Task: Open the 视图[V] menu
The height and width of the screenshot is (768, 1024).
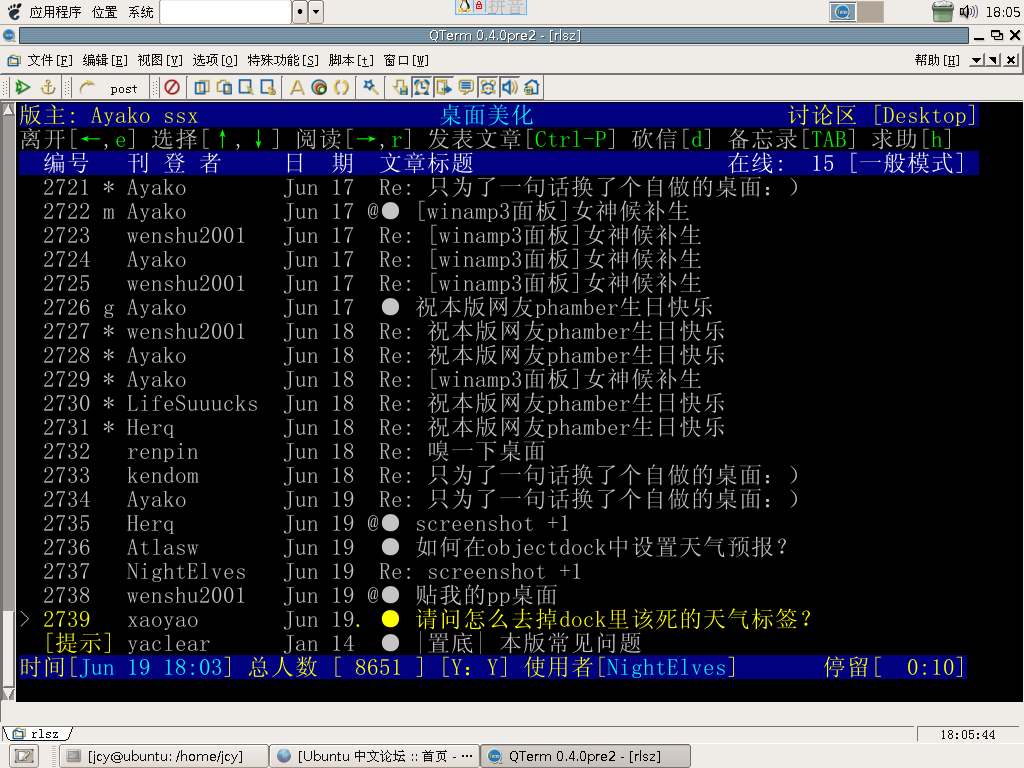Action: point(160,61)
